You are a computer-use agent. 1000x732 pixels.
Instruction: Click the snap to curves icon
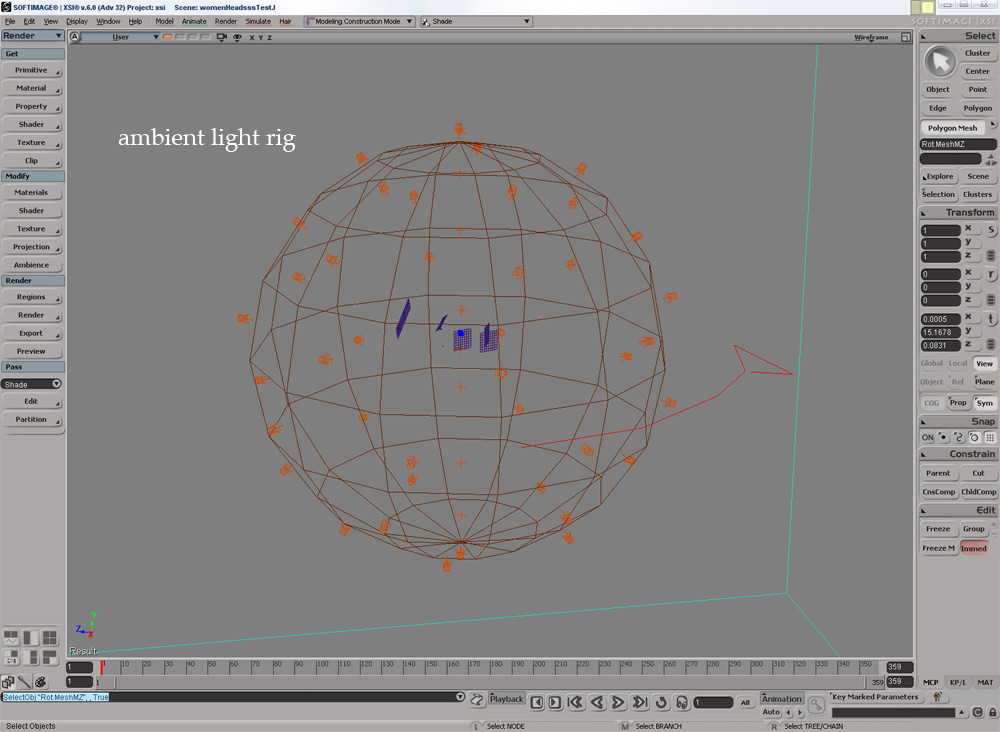tap(959, 437)
